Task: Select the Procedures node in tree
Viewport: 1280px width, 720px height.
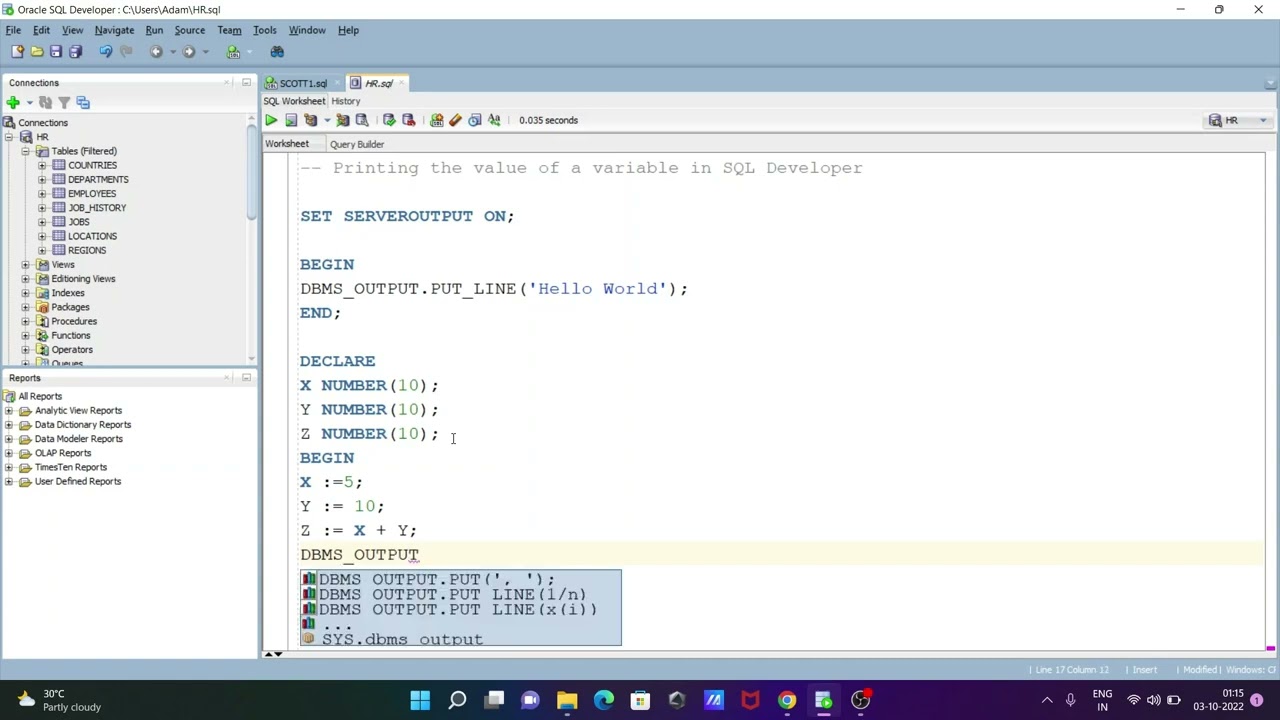Action: (74, 322)
